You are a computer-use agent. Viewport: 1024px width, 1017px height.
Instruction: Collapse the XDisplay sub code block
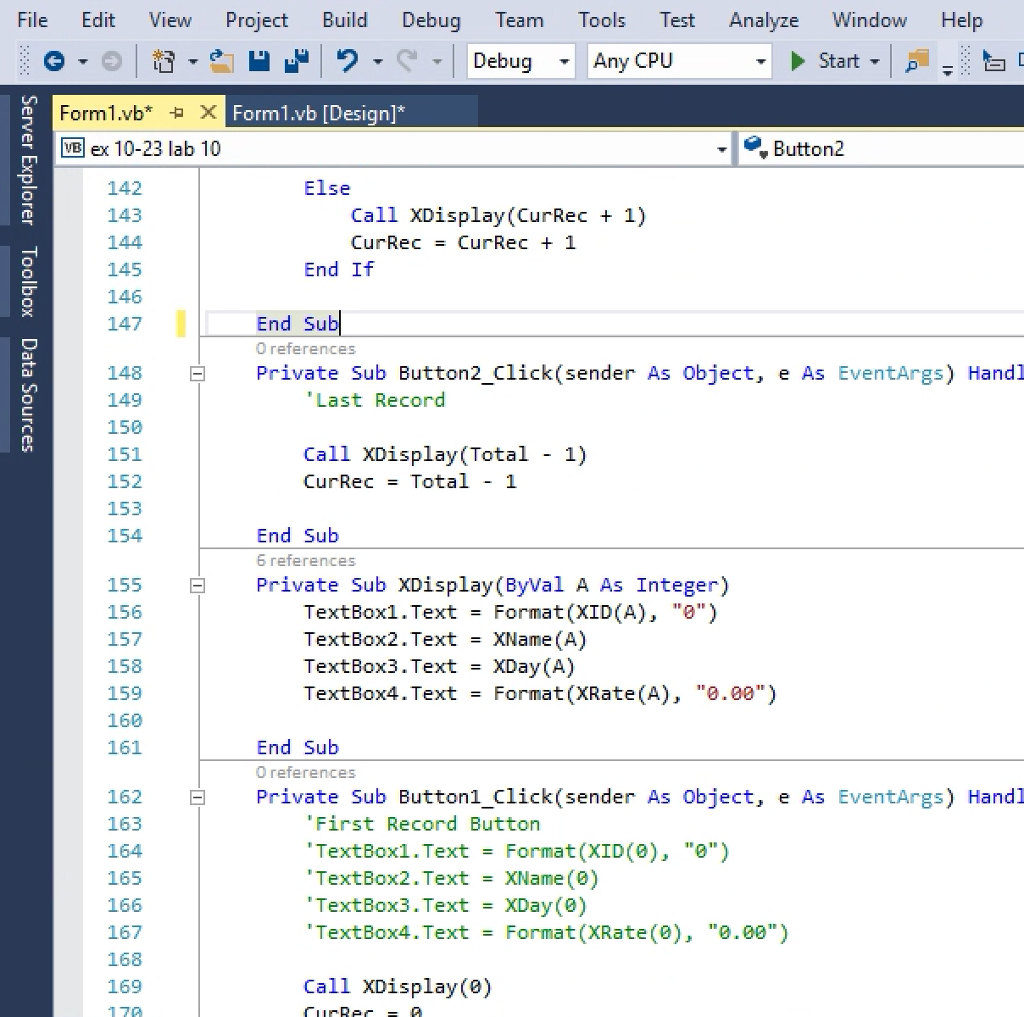pos(197,585)
